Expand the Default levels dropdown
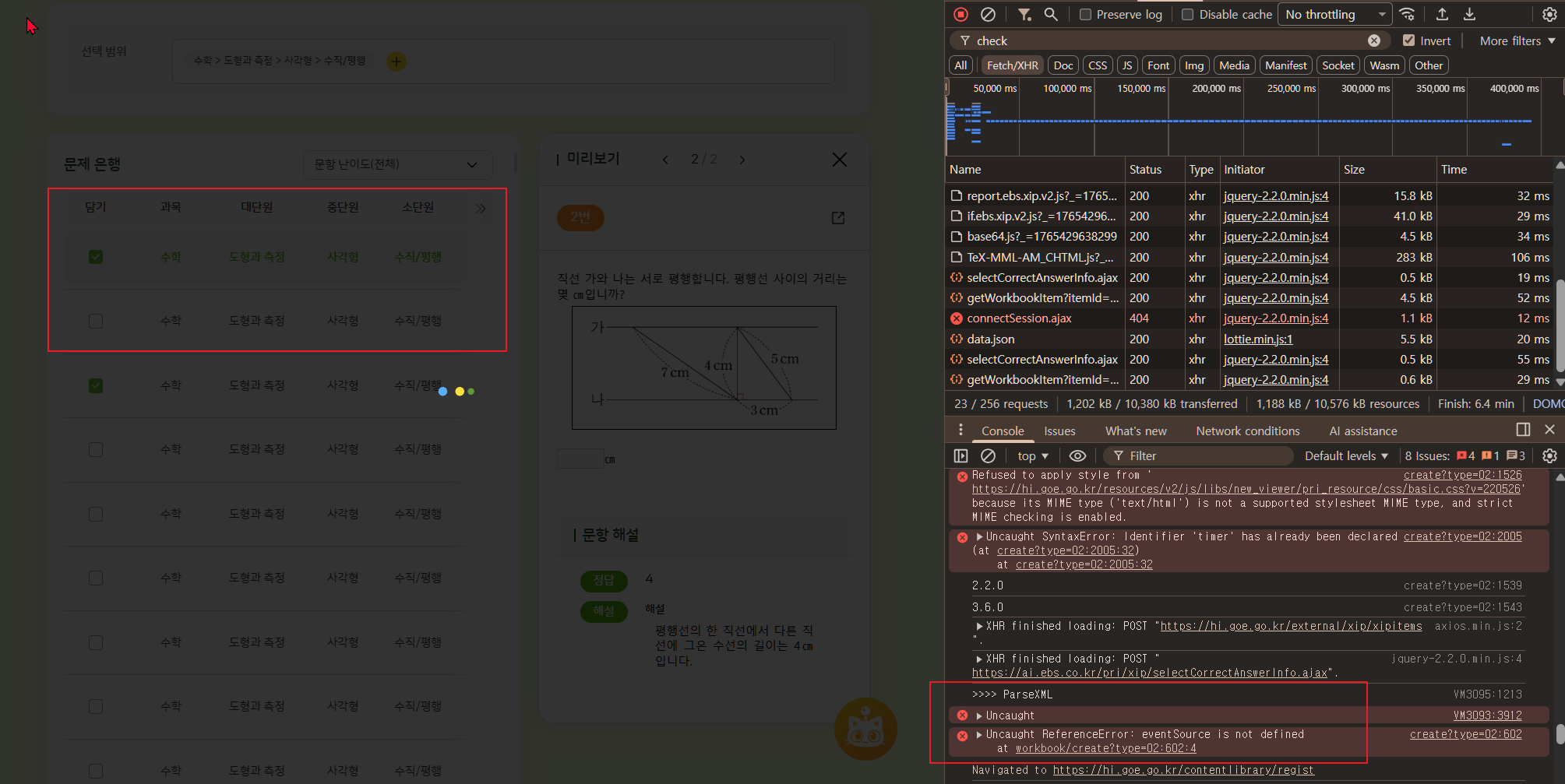 click(1346, 456)
